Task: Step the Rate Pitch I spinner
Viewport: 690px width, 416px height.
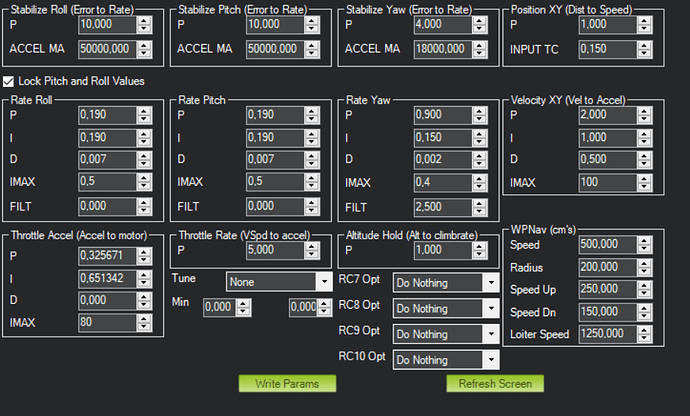Action: tap(312, 138)
